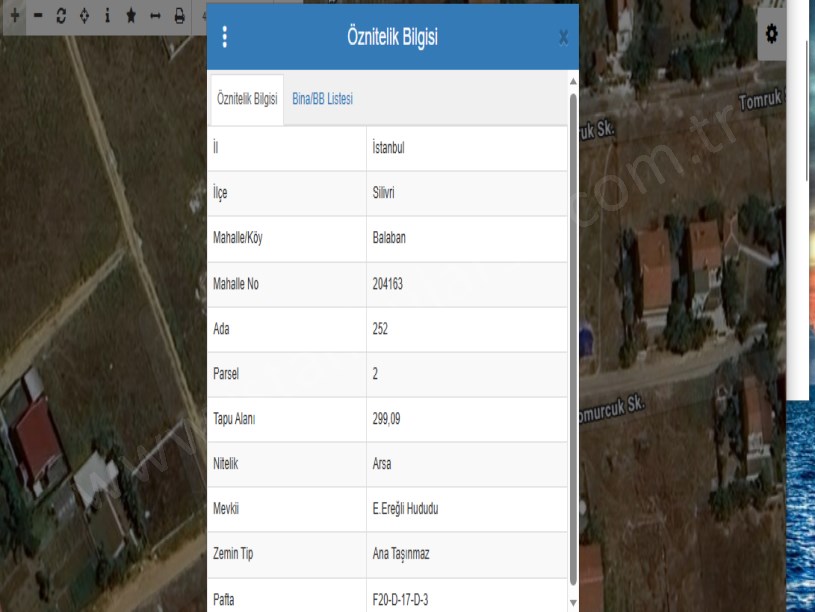Click the locate position crosshair icon
The height and width of the screenshot is (612, 815).
tap(84, 16)
